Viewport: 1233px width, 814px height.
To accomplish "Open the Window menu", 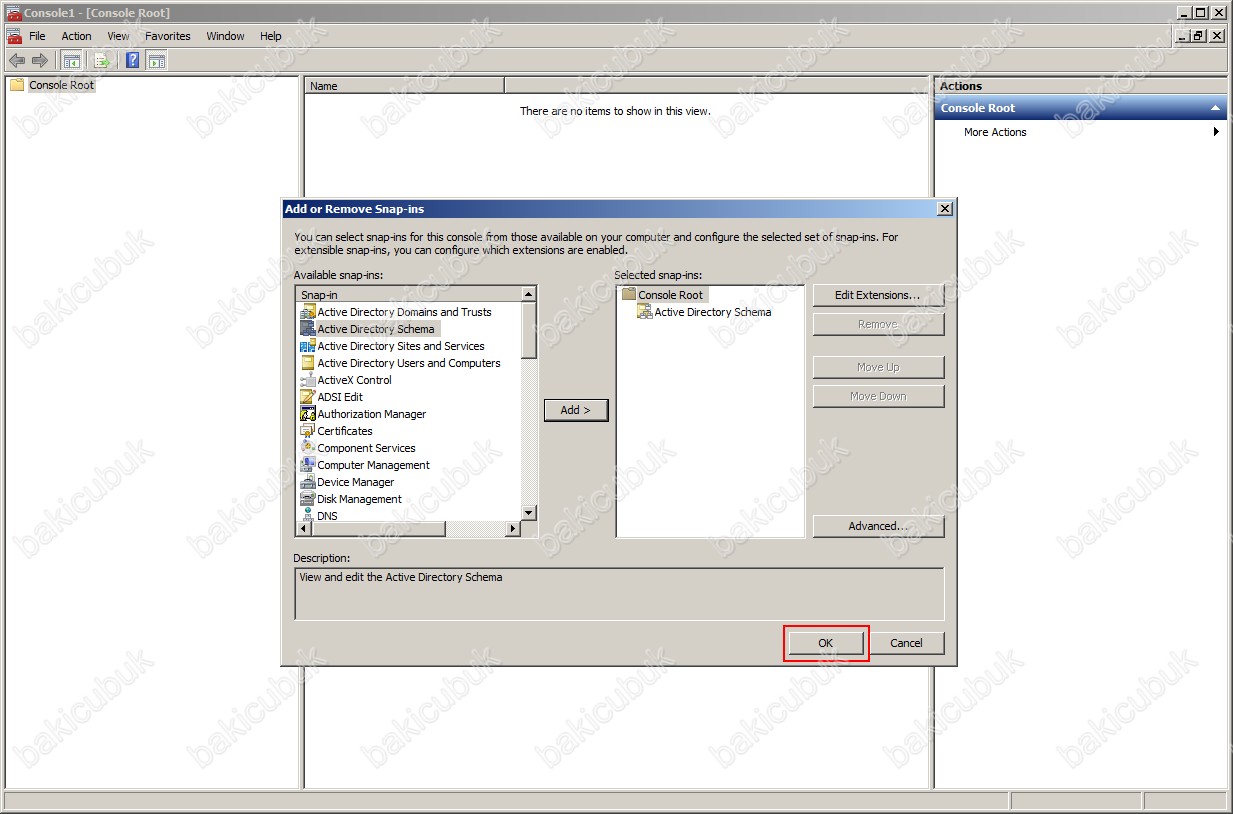I will (x=225, y=36).
